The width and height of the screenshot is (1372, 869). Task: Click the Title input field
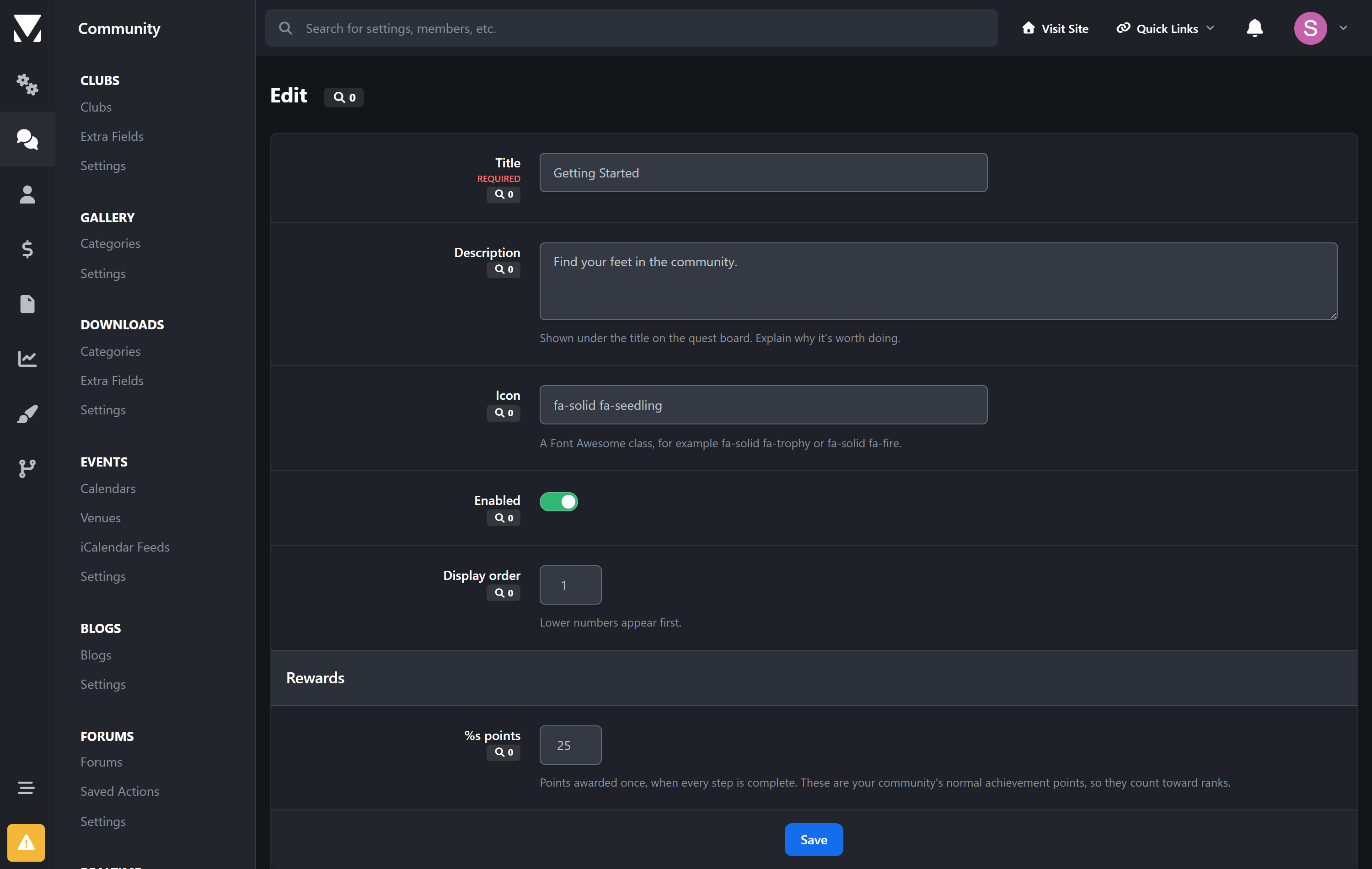(x=763, y=173)
